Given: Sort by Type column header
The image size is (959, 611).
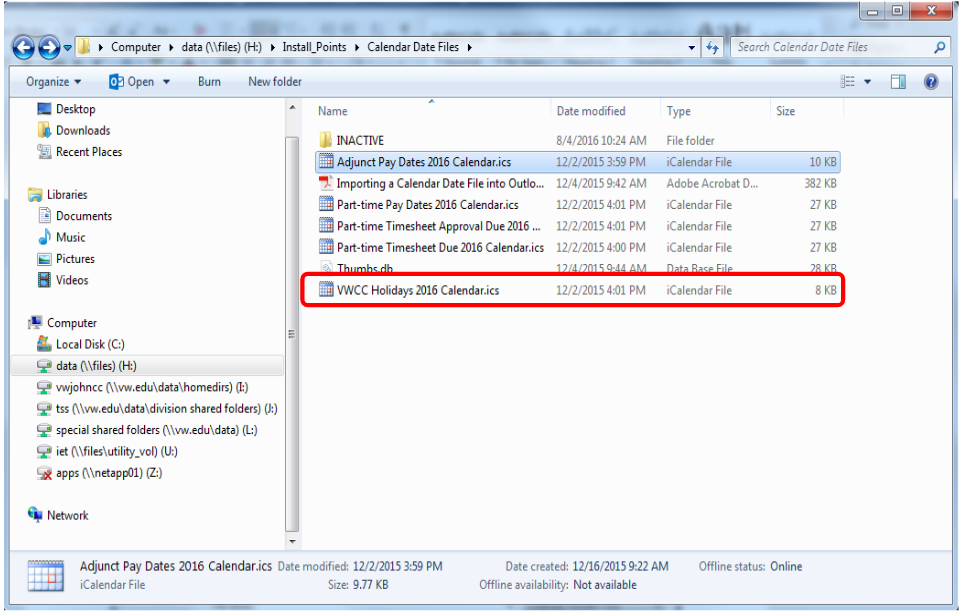Looking at the screenshot, I should [678, 111].
